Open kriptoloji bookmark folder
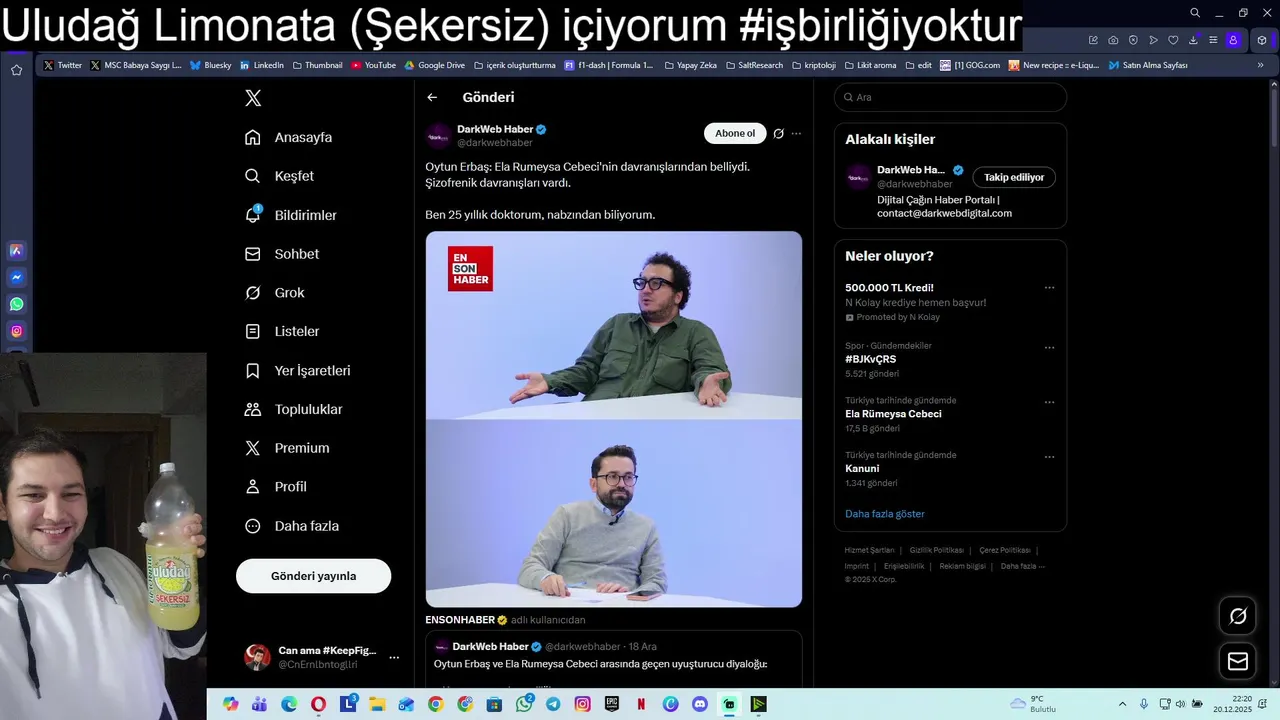The height and width of the screenshot is (720, 1280). pos(814,65)
